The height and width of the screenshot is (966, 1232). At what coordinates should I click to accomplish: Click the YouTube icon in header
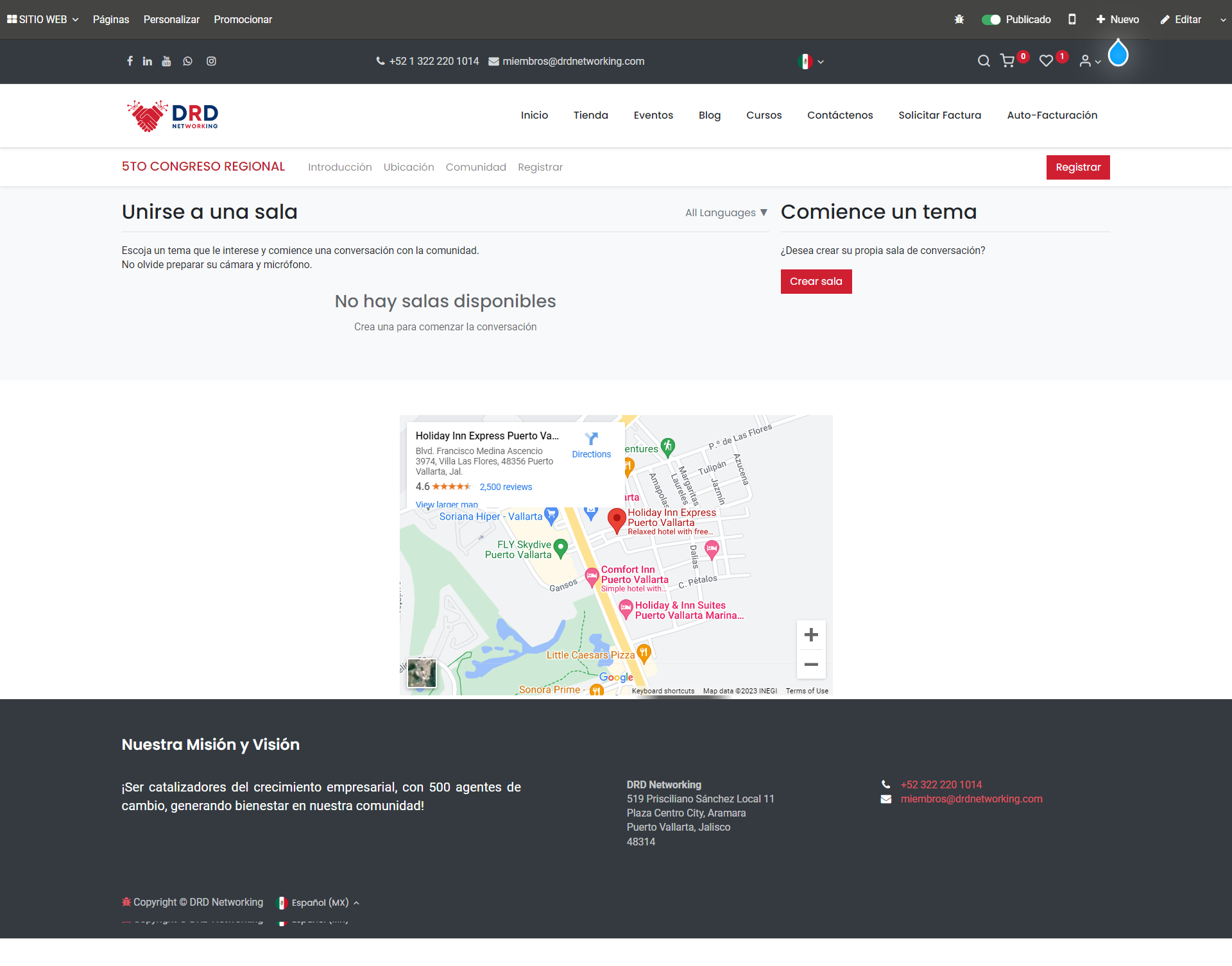click(167, 61)
